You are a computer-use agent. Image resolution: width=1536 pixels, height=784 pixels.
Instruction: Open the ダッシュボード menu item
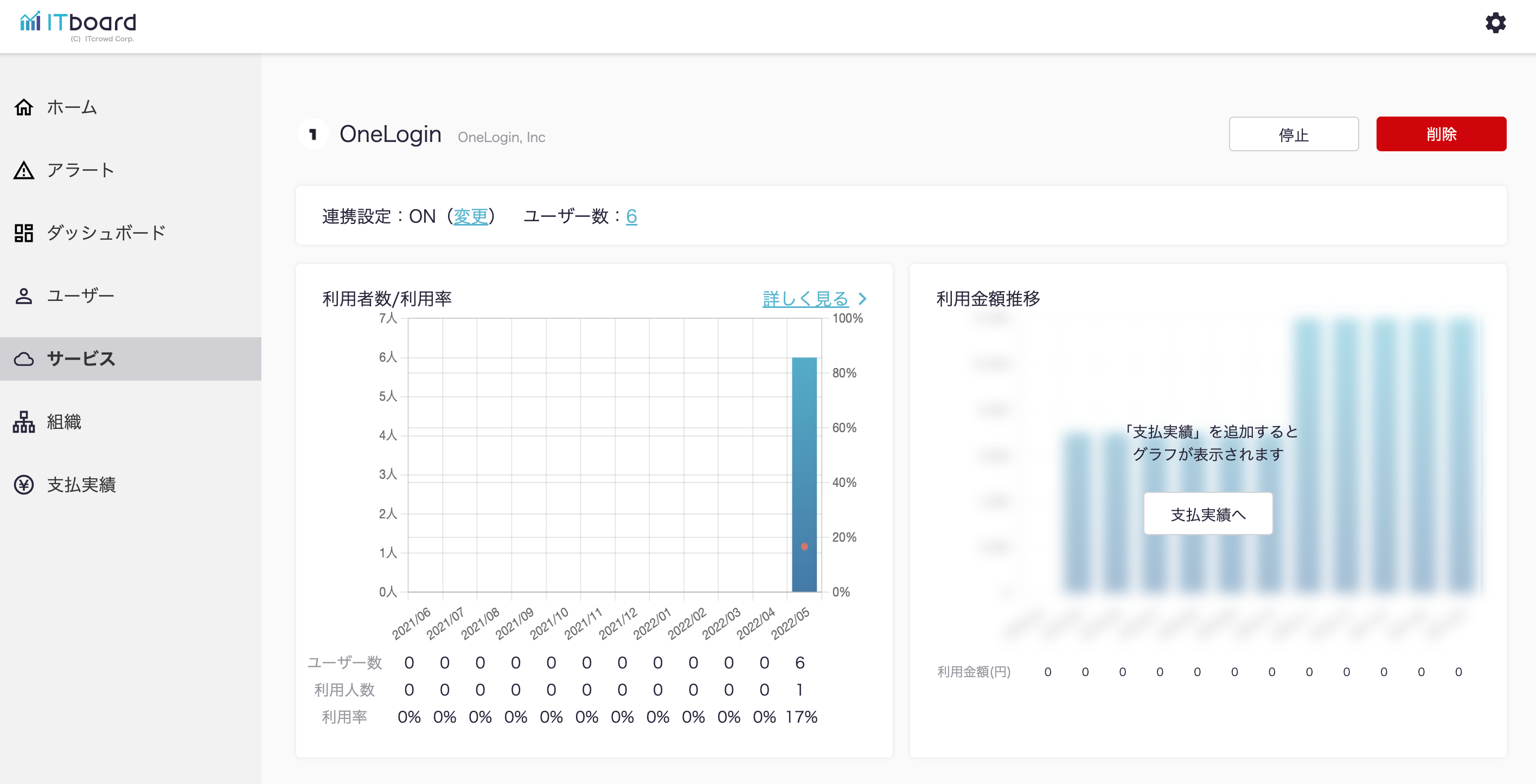(x=106, y=233)
